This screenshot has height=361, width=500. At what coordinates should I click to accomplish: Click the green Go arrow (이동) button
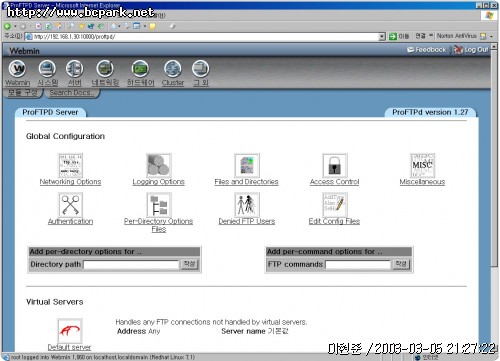point(393,36)
